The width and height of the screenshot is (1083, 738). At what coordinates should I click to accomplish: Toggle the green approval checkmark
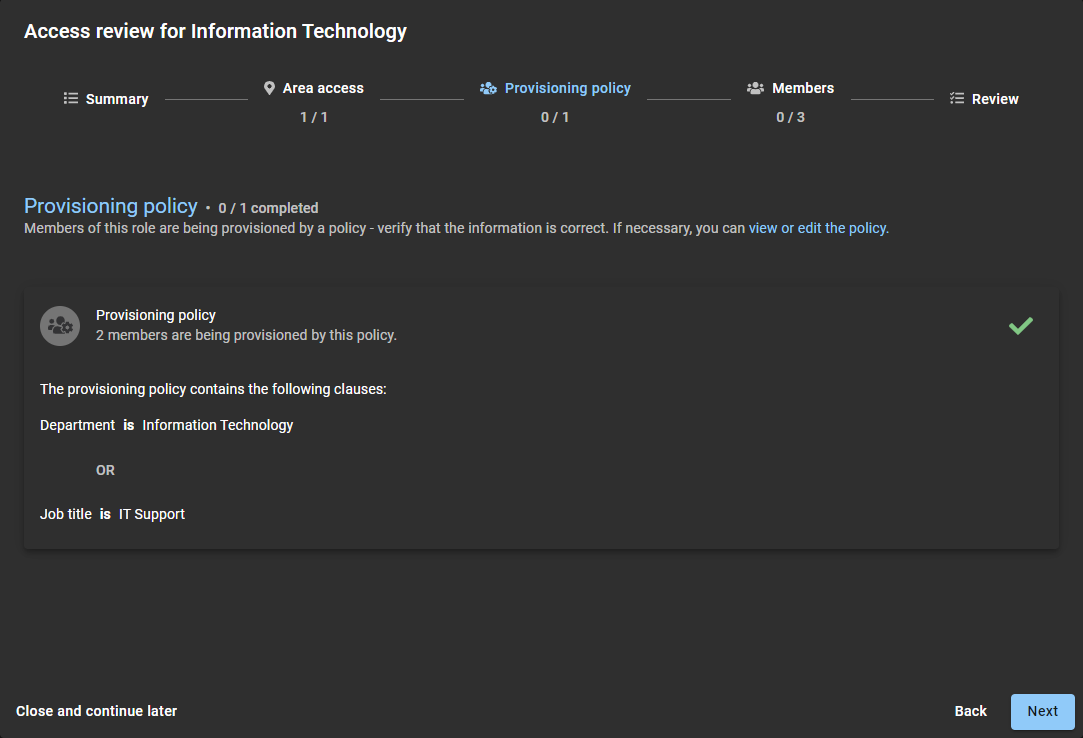(1020, 326)
